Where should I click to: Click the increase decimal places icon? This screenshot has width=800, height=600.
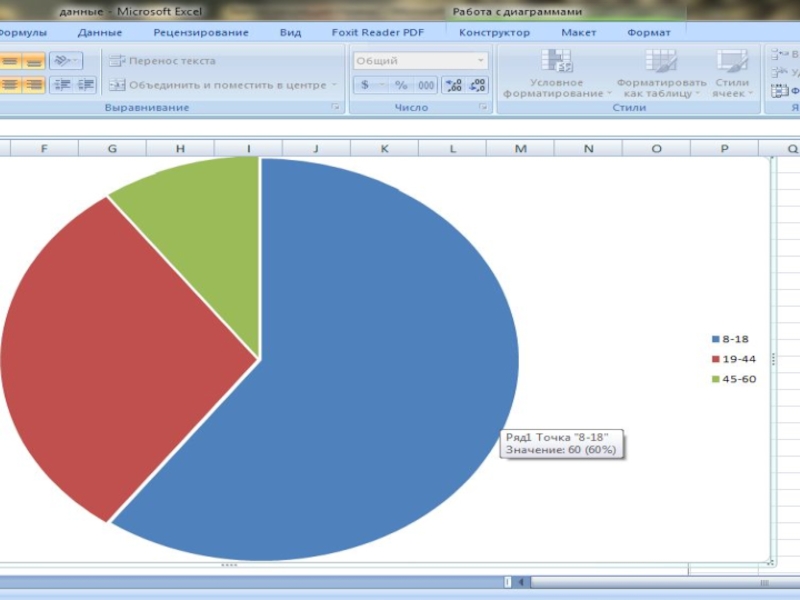[454, 86]
